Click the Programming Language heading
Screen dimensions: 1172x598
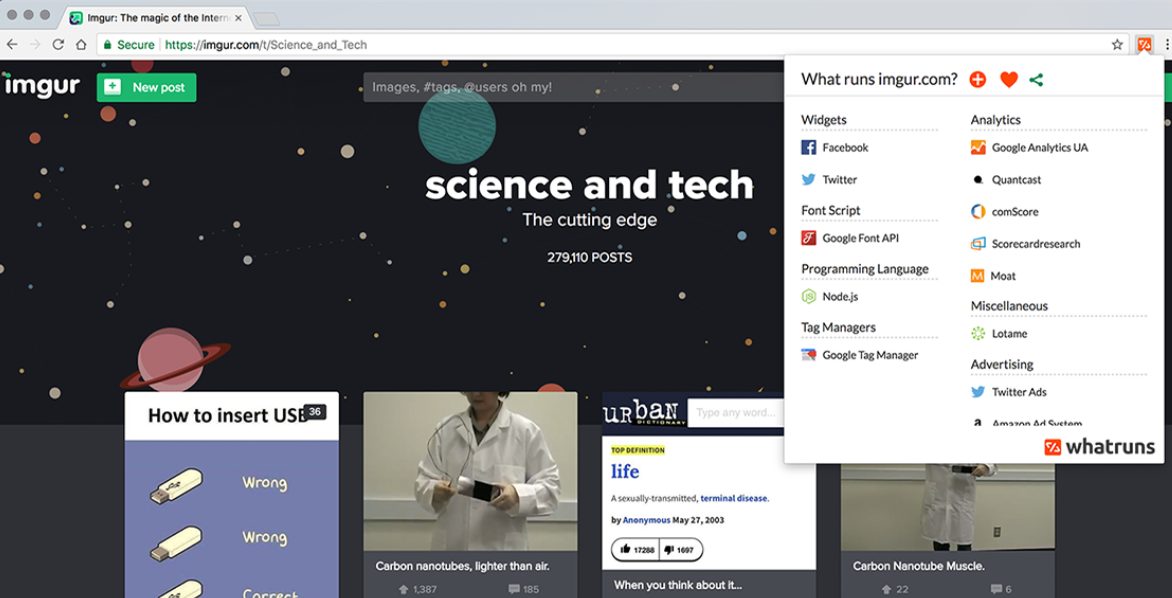[x=865, y=268]
